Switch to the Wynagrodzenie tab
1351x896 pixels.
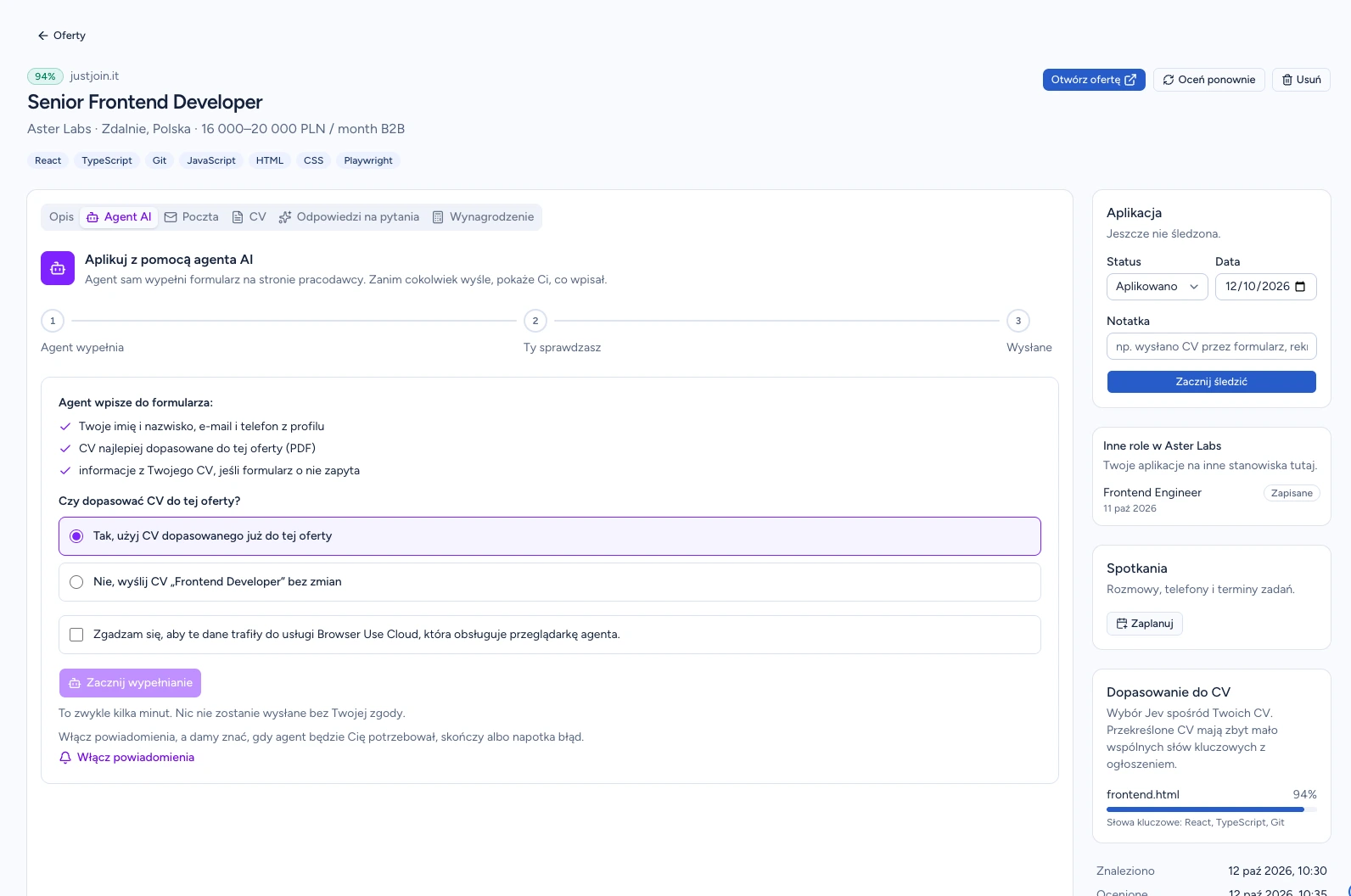click(484, 217)
